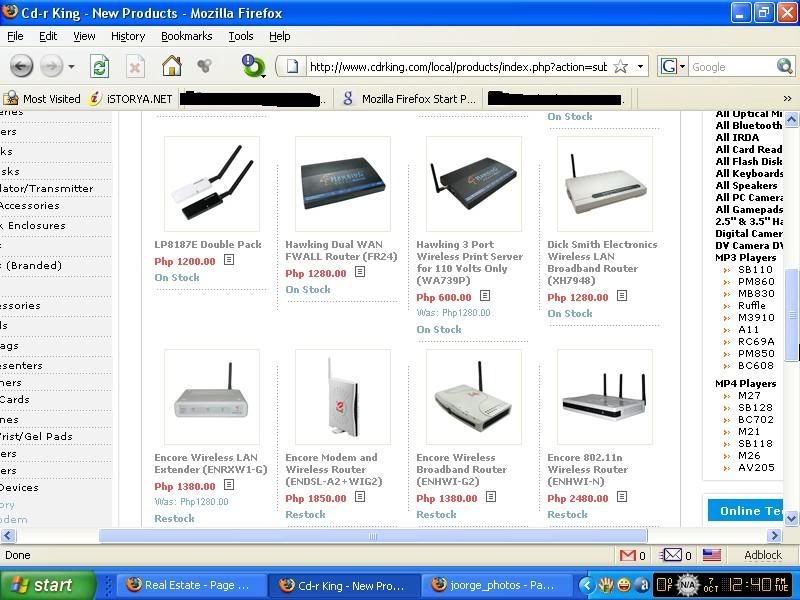The image size is (800, 600).
Task: Open Encore Wireless Broadband Router link
Action: coord(461,469)
